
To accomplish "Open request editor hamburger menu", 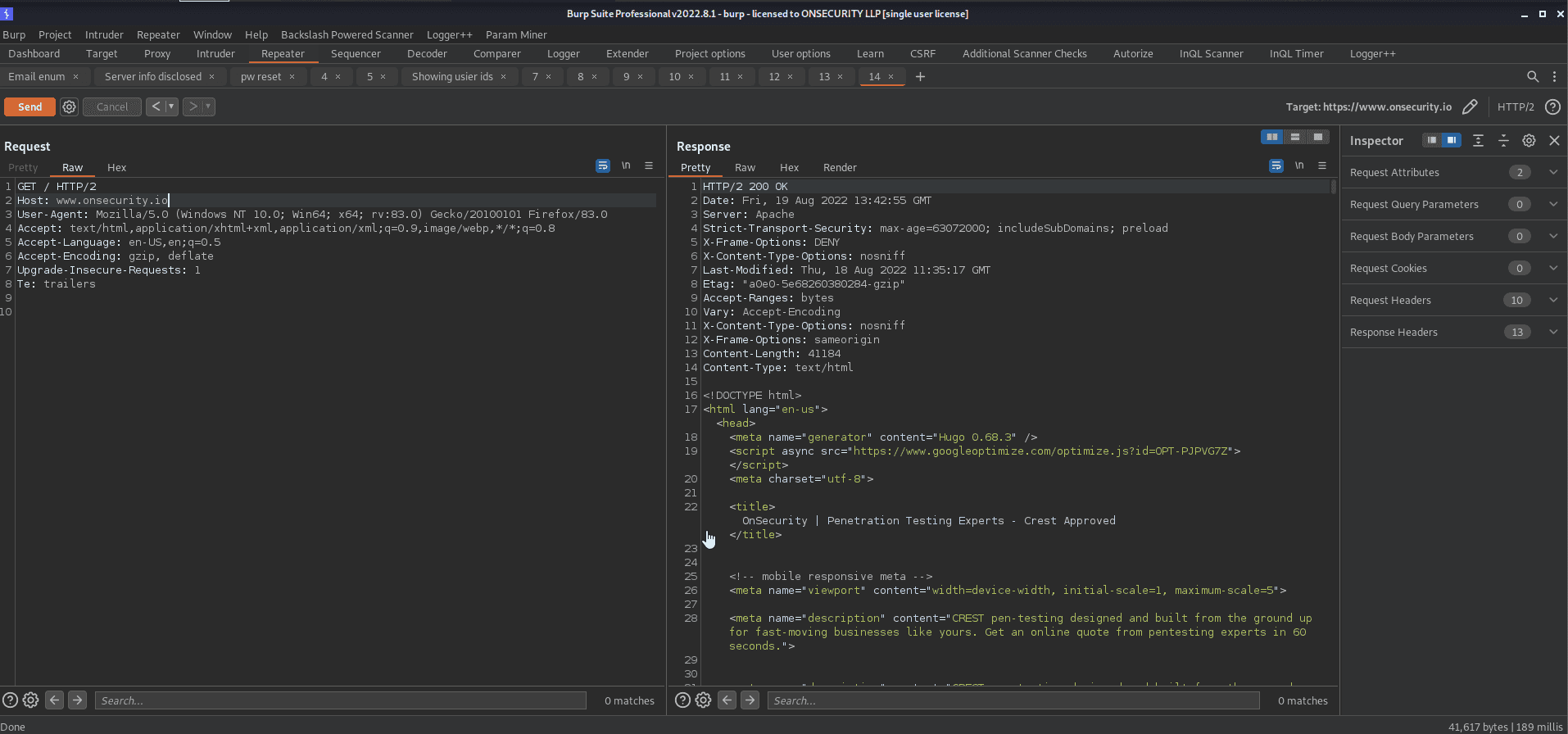I will 649,165.
